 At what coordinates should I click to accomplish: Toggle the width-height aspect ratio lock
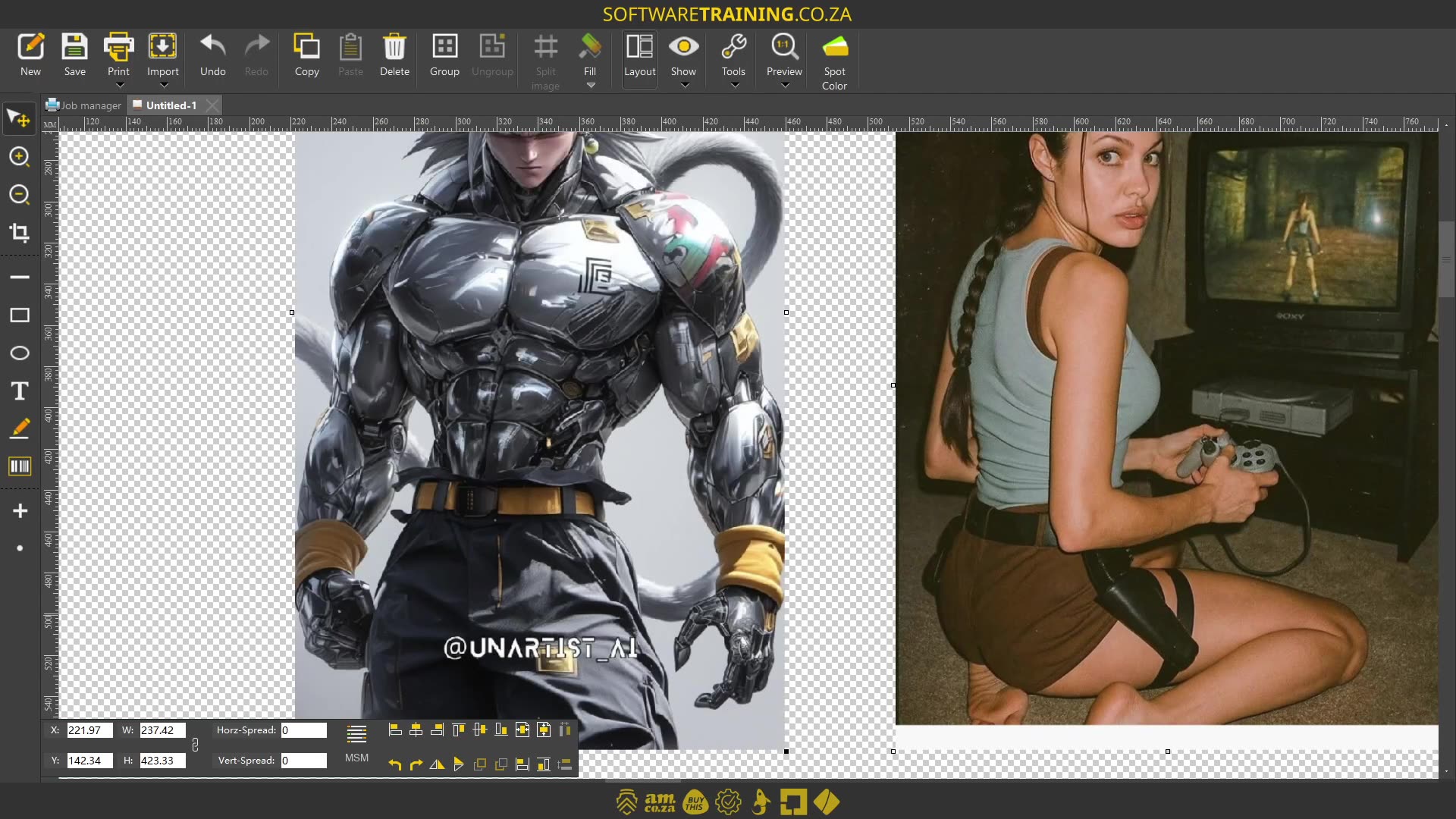point(195,745)
